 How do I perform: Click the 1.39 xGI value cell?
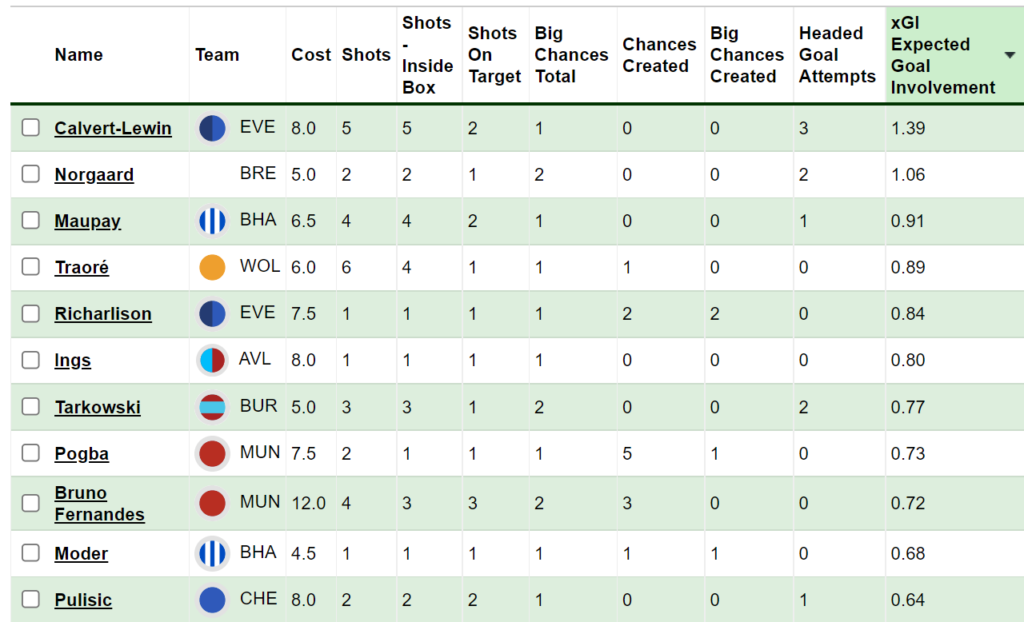[908, 128]
